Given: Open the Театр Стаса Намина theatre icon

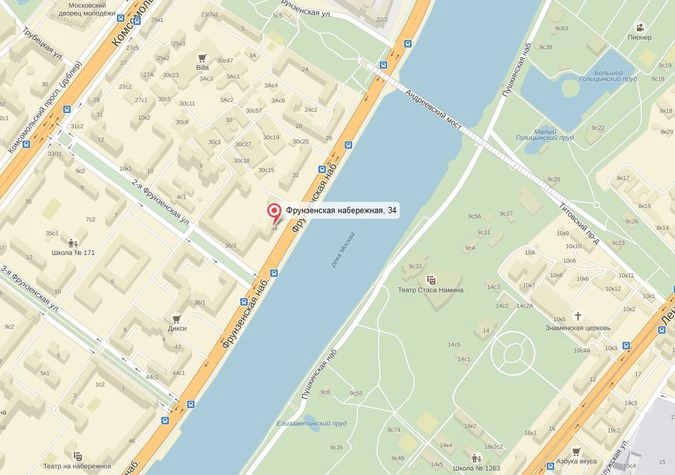Looking at the screenshot, I should point(430,281).
